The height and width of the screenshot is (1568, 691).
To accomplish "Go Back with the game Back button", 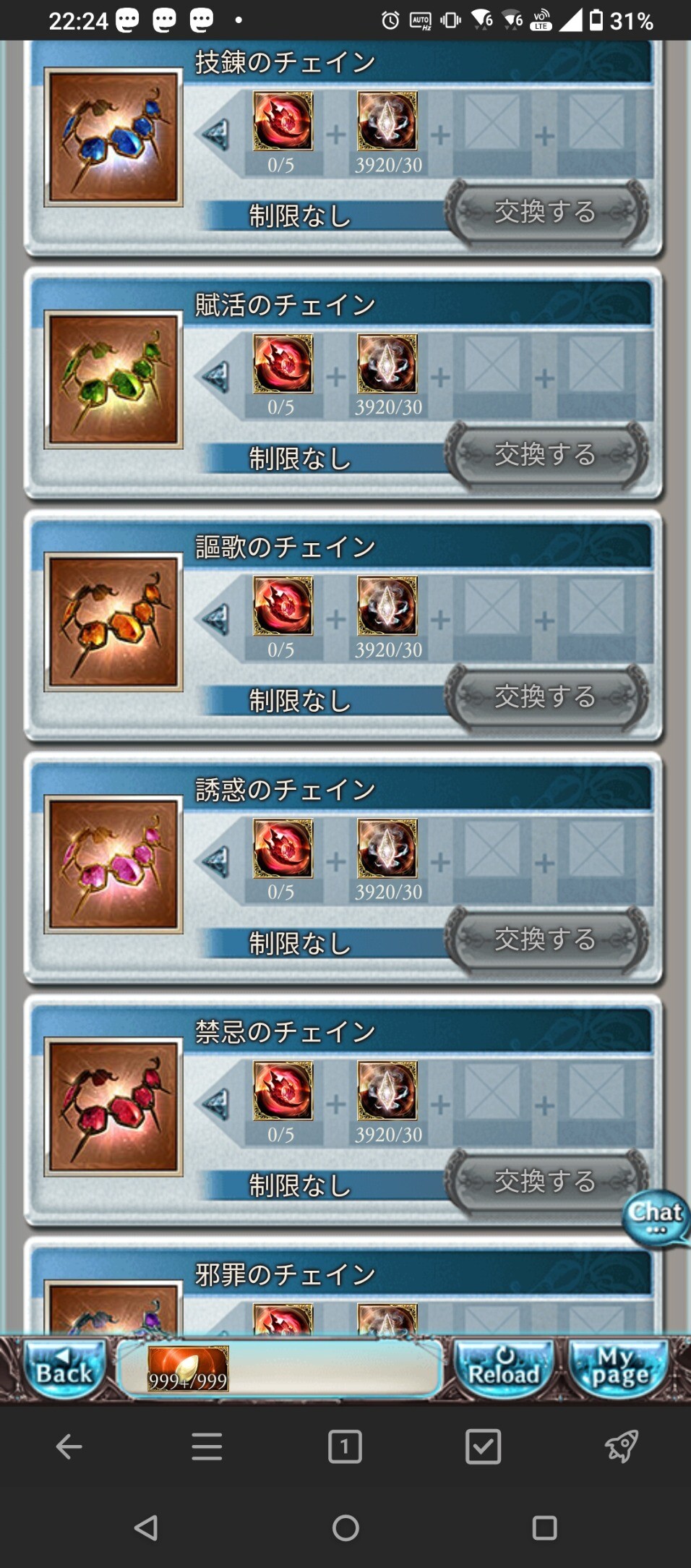I will click(x=64, y=1368).
